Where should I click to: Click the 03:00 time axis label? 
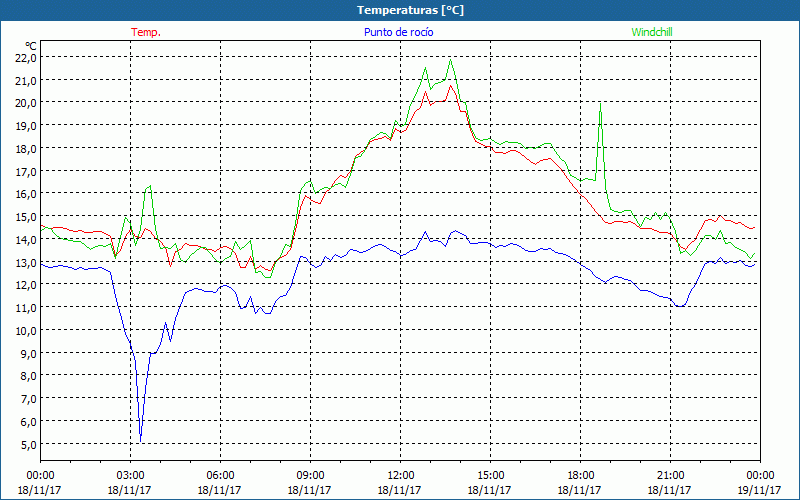click(x=130, y=476)
